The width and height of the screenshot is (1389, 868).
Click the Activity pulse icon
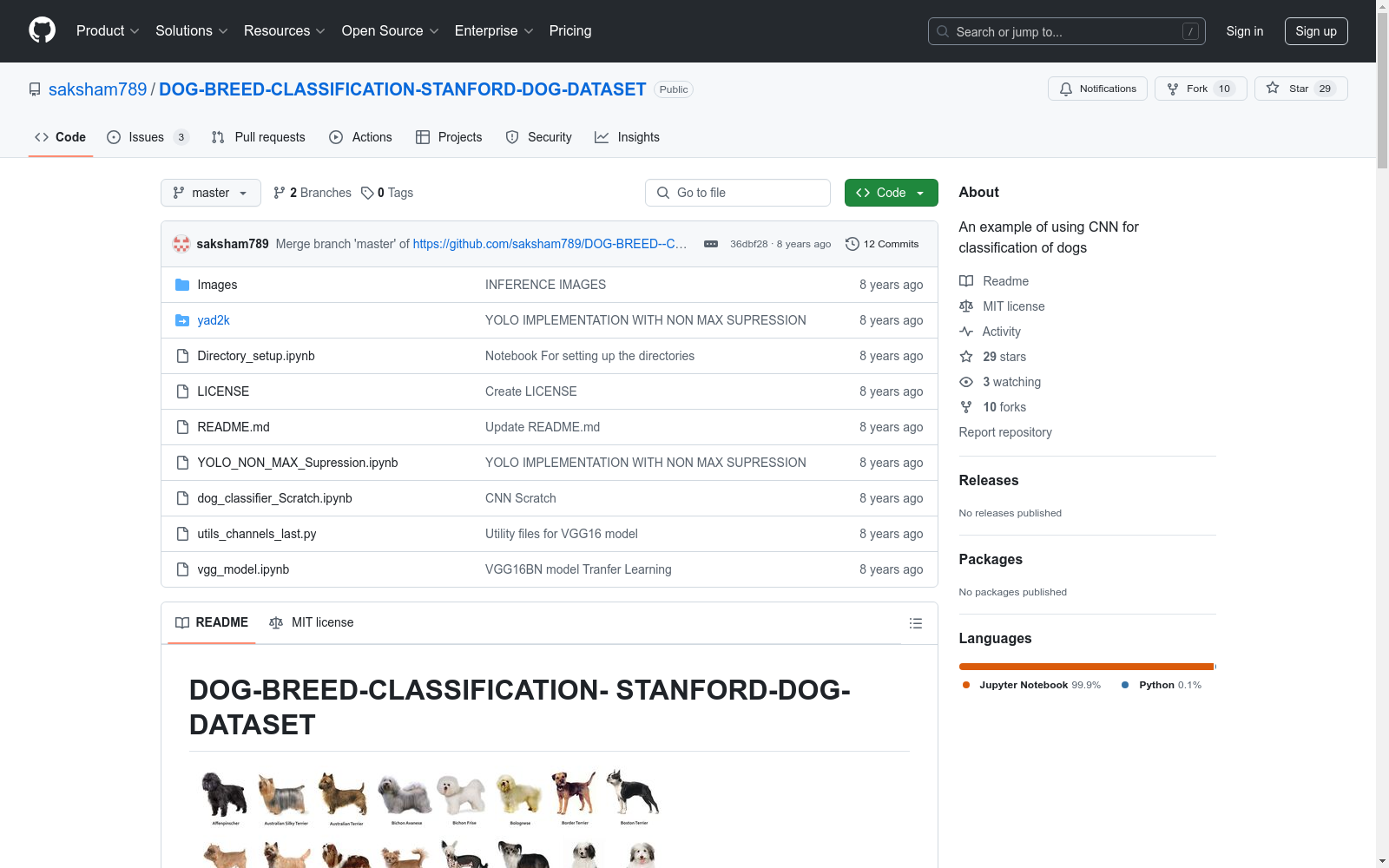[966, 331]
